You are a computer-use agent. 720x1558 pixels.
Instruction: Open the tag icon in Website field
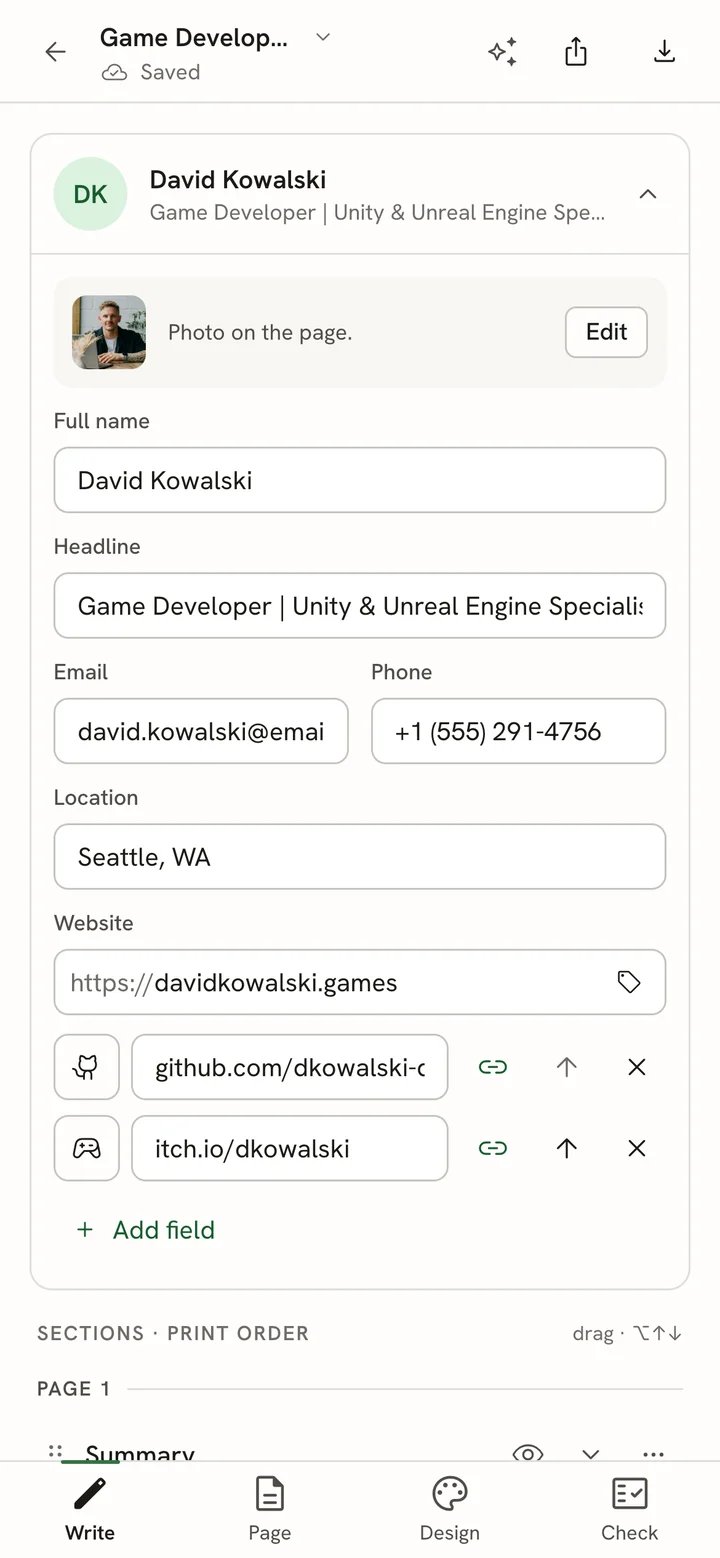click(x=629, y=982)
